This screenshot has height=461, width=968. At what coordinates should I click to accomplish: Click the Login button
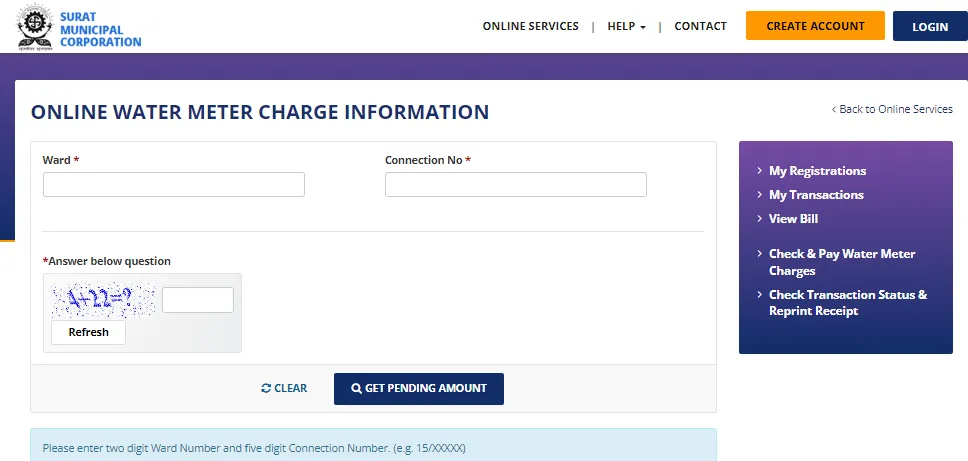click(929, 27)
